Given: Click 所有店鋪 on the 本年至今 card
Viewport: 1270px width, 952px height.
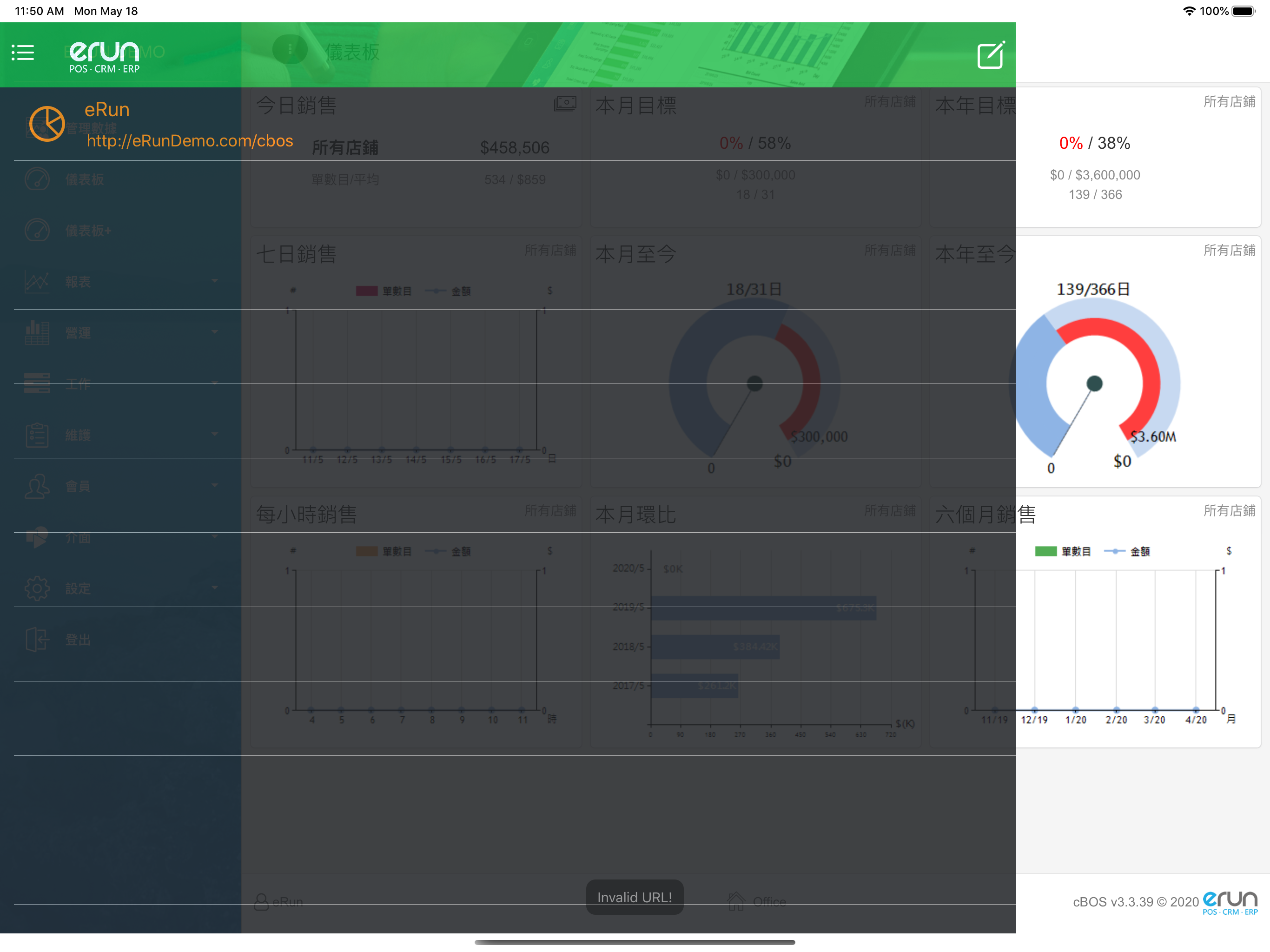Looking at the screenshot, I should tap(1229, 251).
